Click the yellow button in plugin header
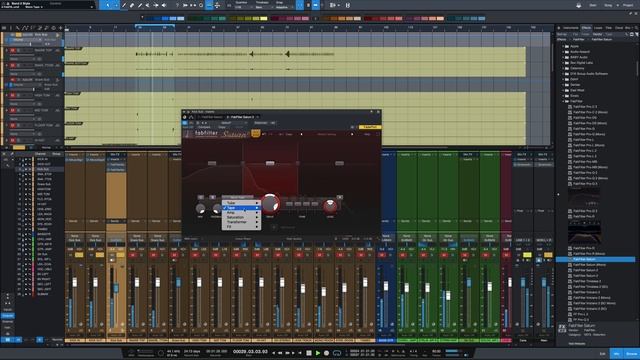Viewport: 640px width, 360px height. [370, 127]
